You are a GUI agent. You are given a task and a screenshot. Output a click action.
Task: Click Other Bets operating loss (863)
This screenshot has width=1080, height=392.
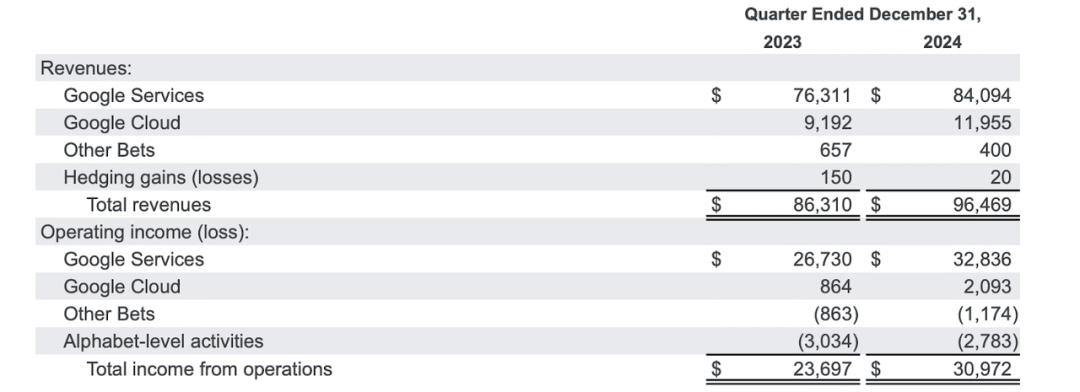836,314
